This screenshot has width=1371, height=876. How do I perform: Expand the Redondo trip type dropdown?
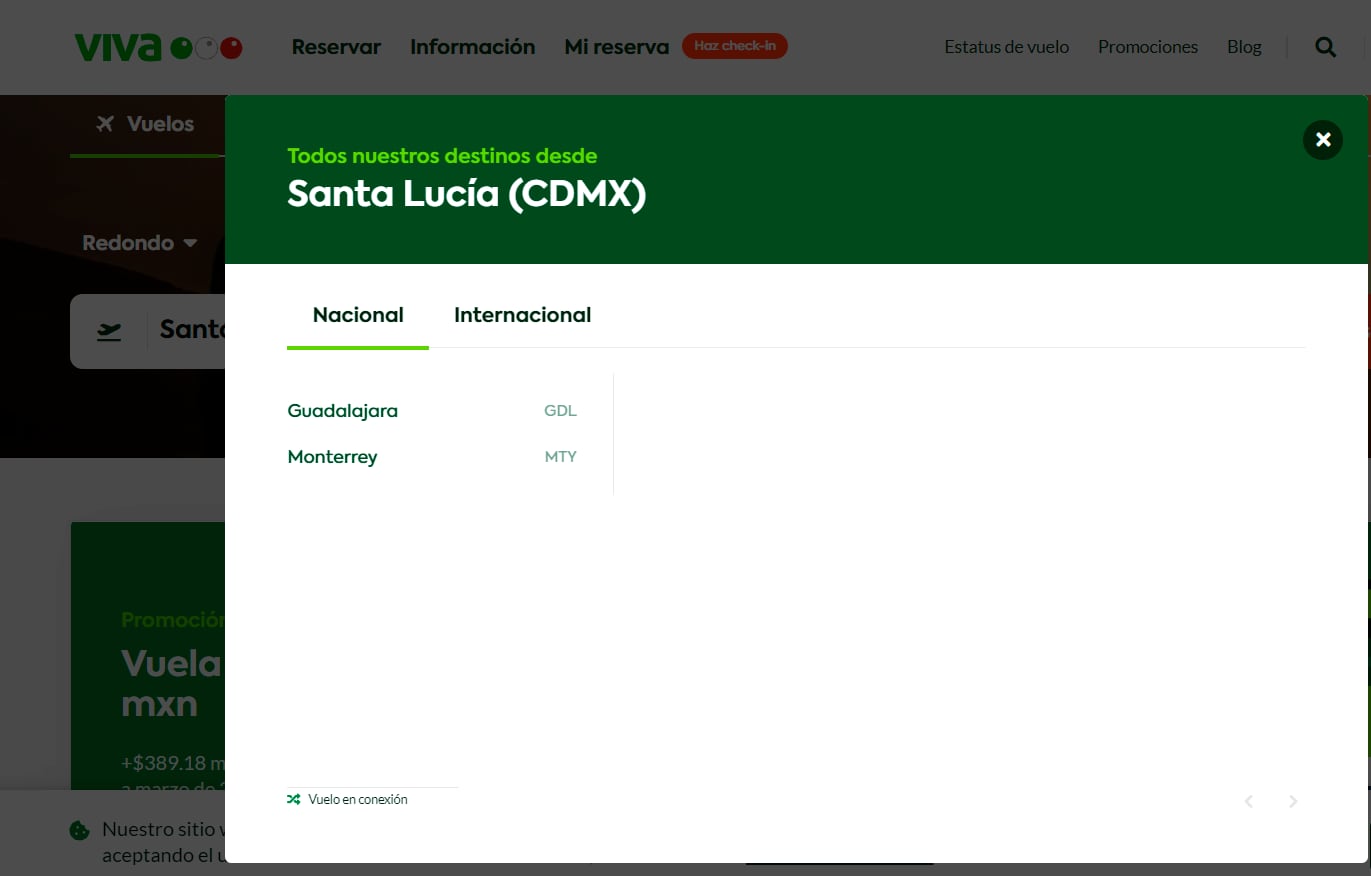click(x=139, y=243)
